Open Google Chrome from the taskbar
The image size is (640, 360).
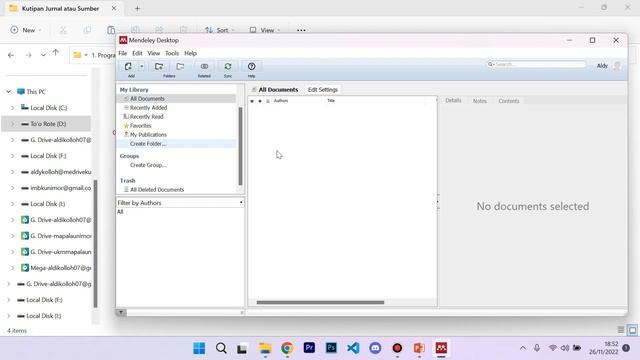[x=287, y=348]
